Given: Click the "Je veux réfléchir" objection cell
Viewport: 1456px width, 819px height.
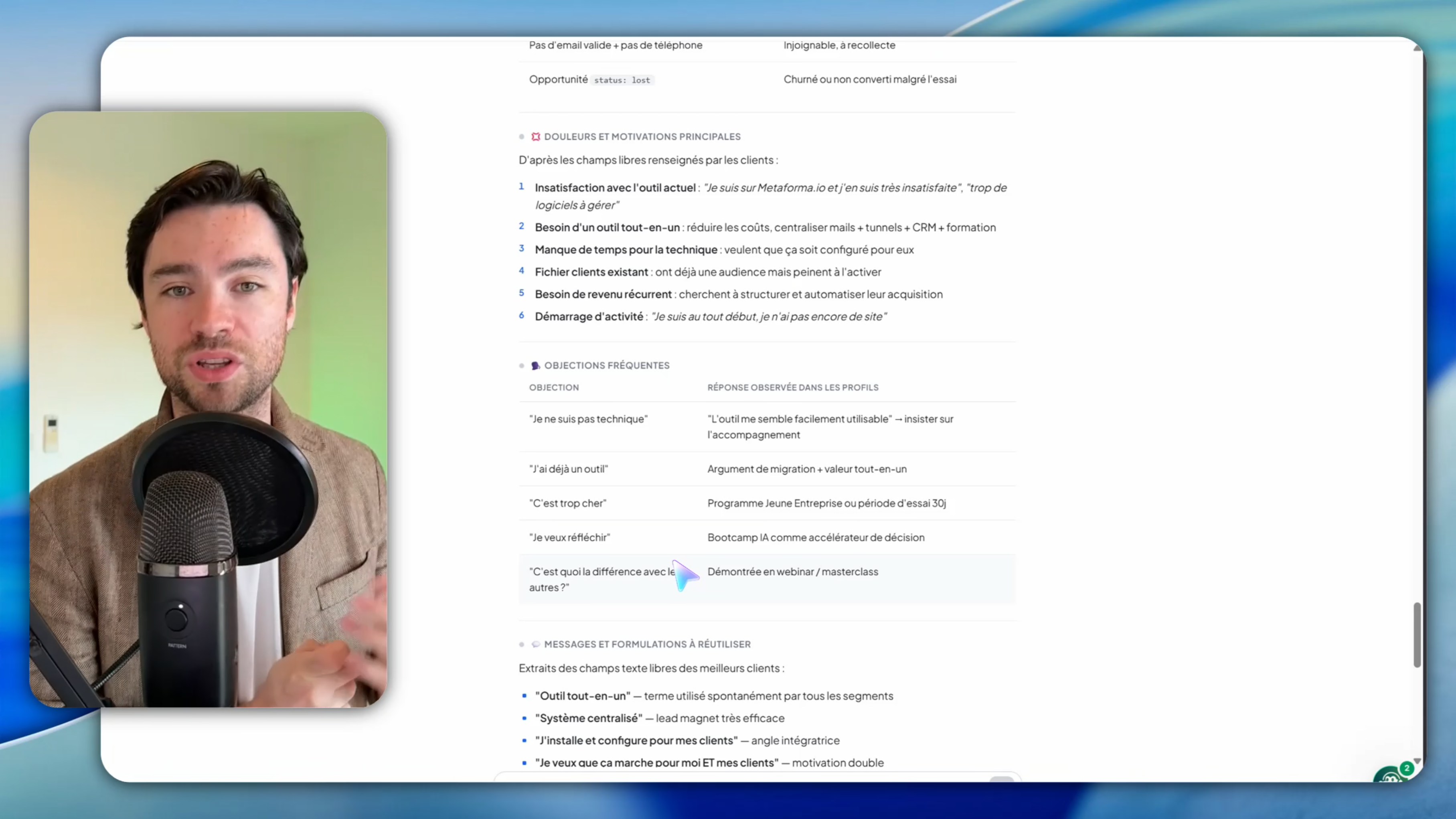Looking at the screenshot, I should pos(570,537).
